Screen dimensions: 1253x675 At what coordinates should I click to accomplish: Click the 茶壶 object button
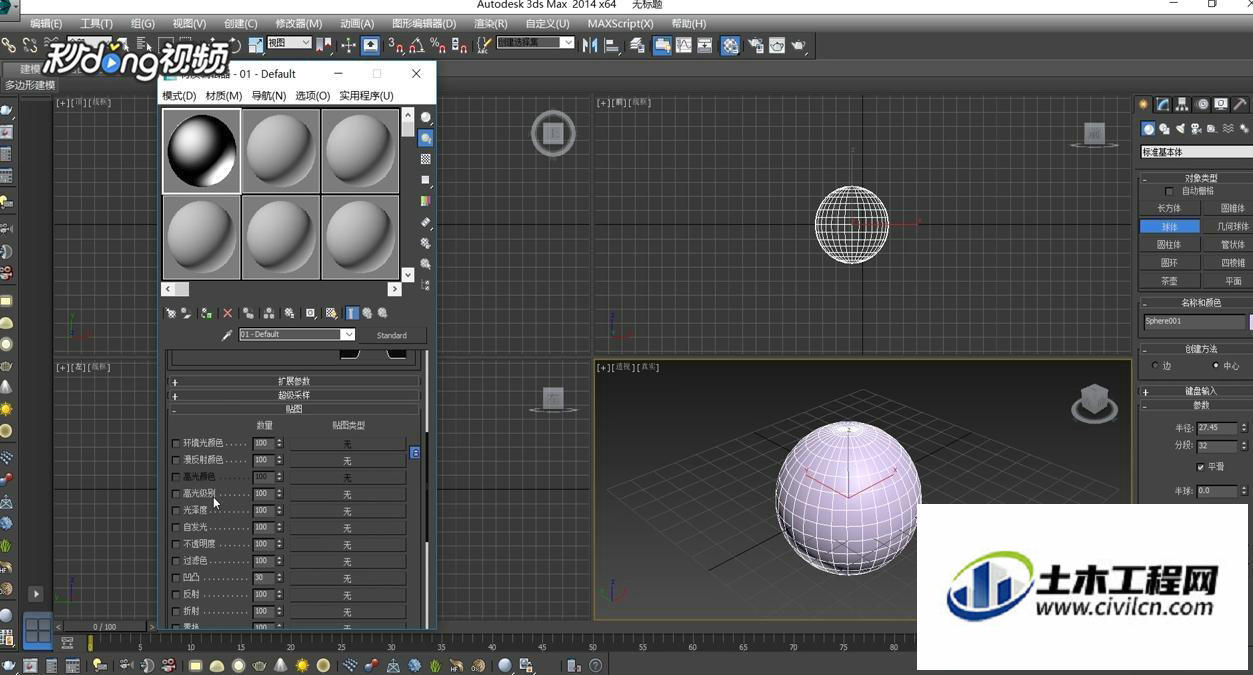[x=1169, y=281]
